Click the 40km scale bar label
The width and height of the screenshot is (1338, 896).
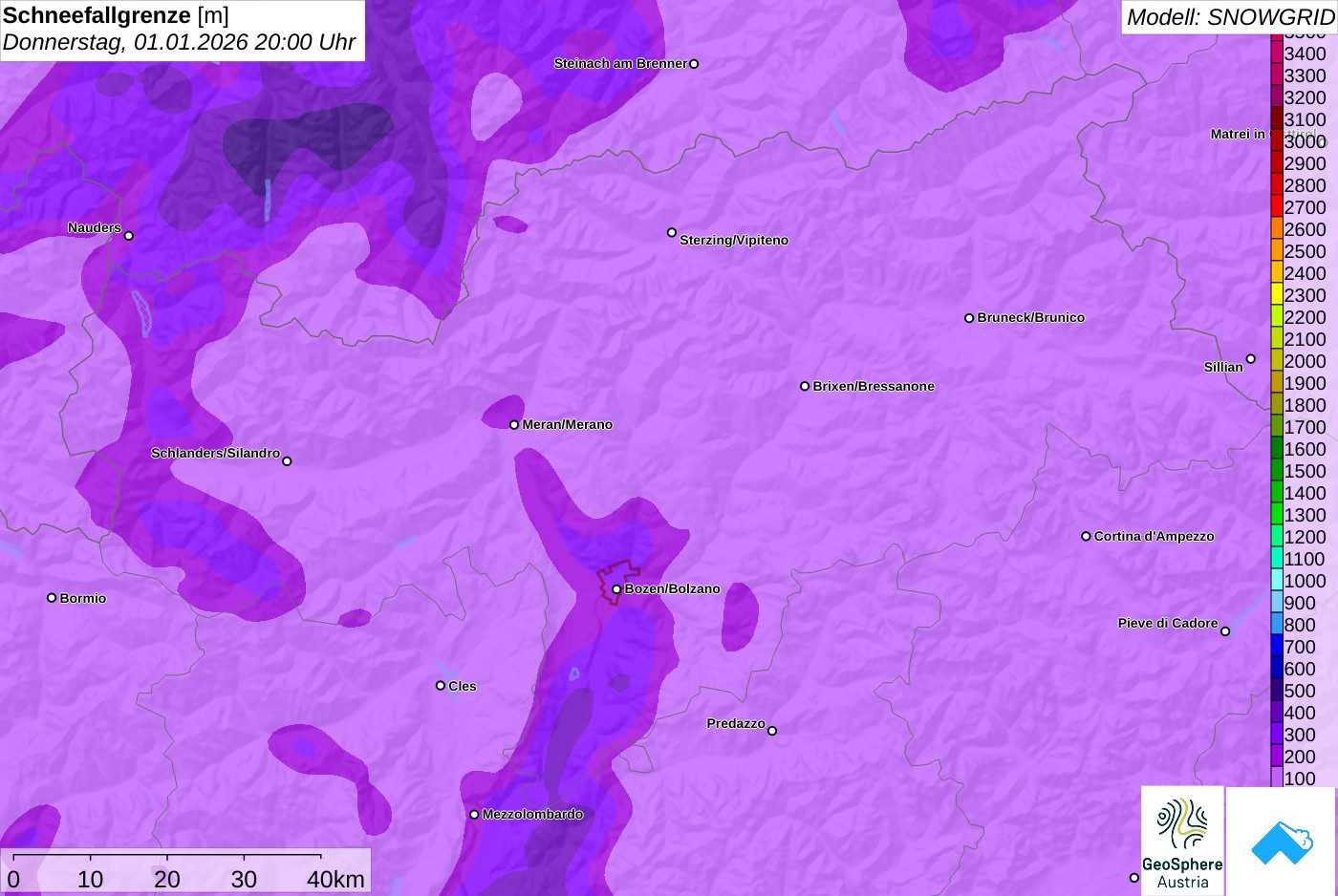tap(335, 879)
